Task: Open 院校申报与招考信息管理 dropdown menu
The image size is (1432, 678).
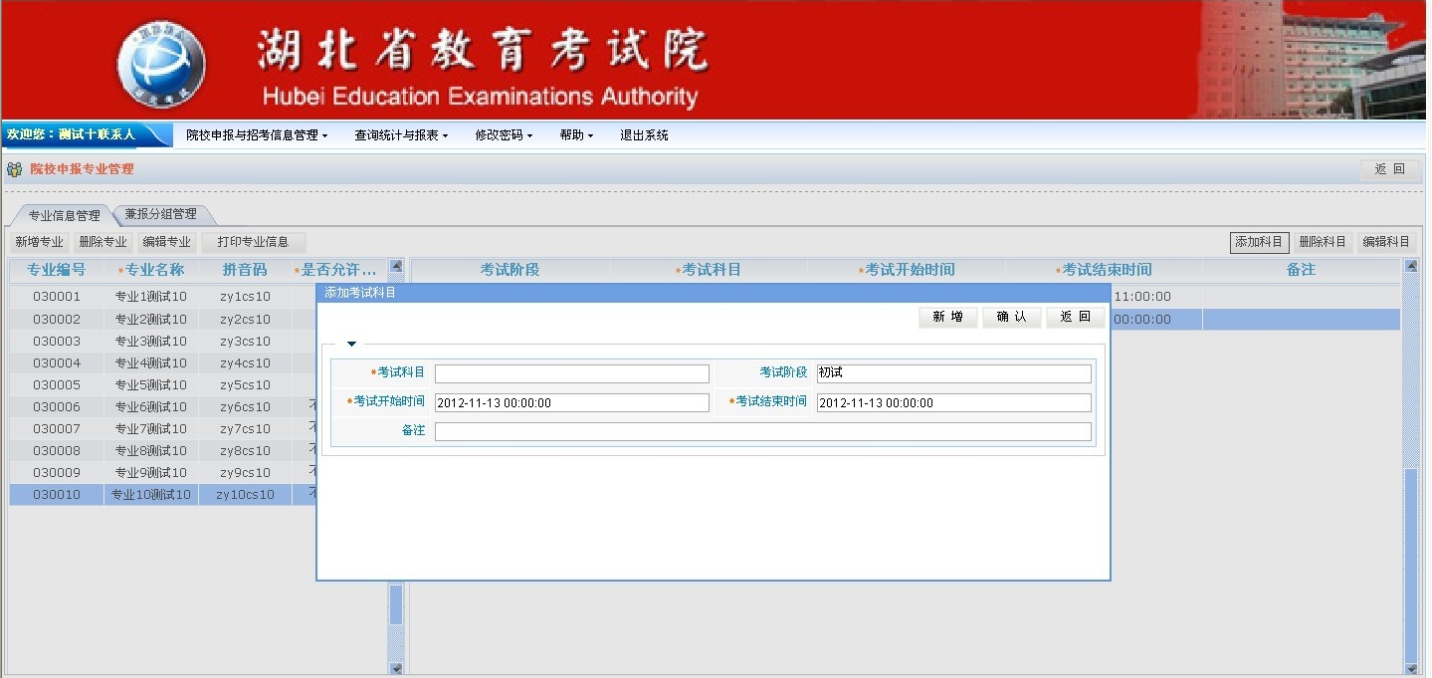Action: (257, 135)
